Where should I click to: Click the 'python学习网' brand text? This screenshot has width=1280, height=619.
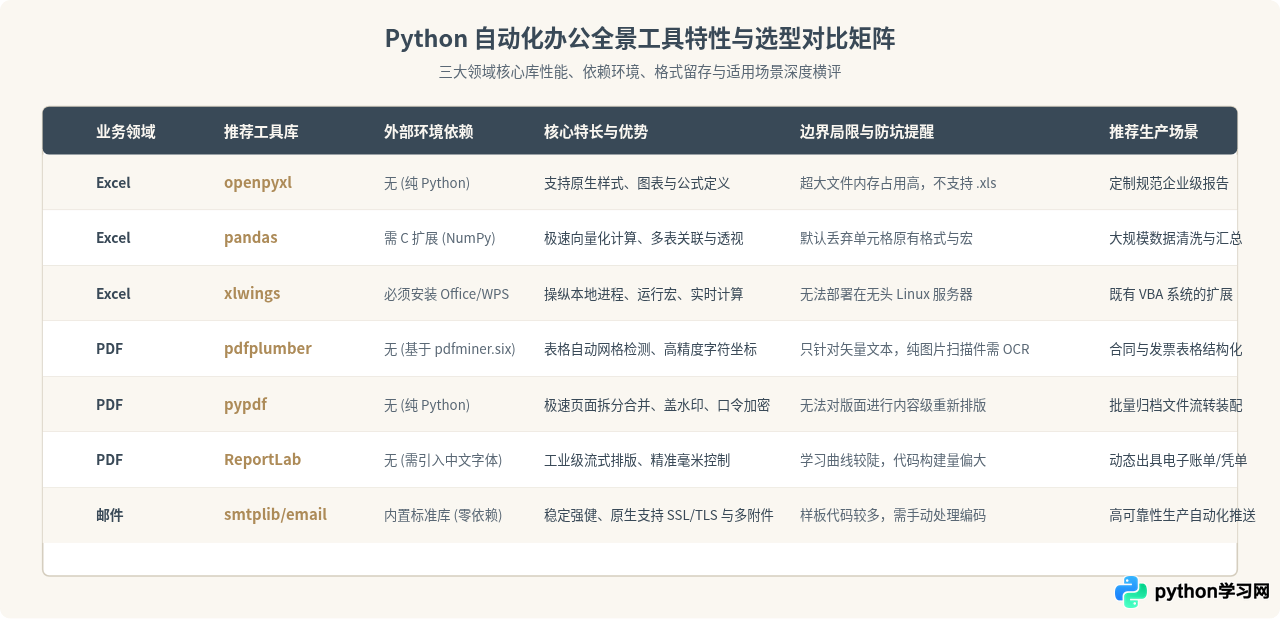[1212, 591]
